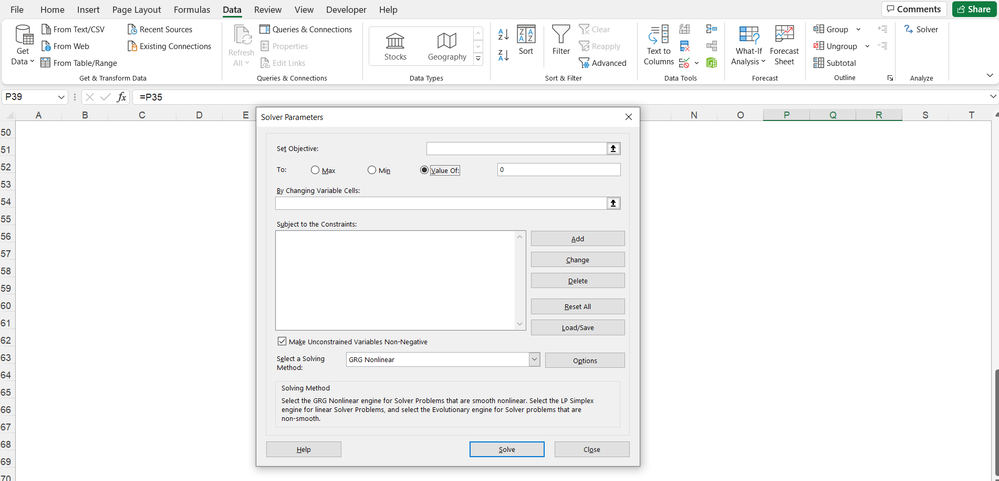Image resolution: width=999 pixels, height=481 pixels.
Task: Open Queries & Connections pane
Action: (305, 29)
